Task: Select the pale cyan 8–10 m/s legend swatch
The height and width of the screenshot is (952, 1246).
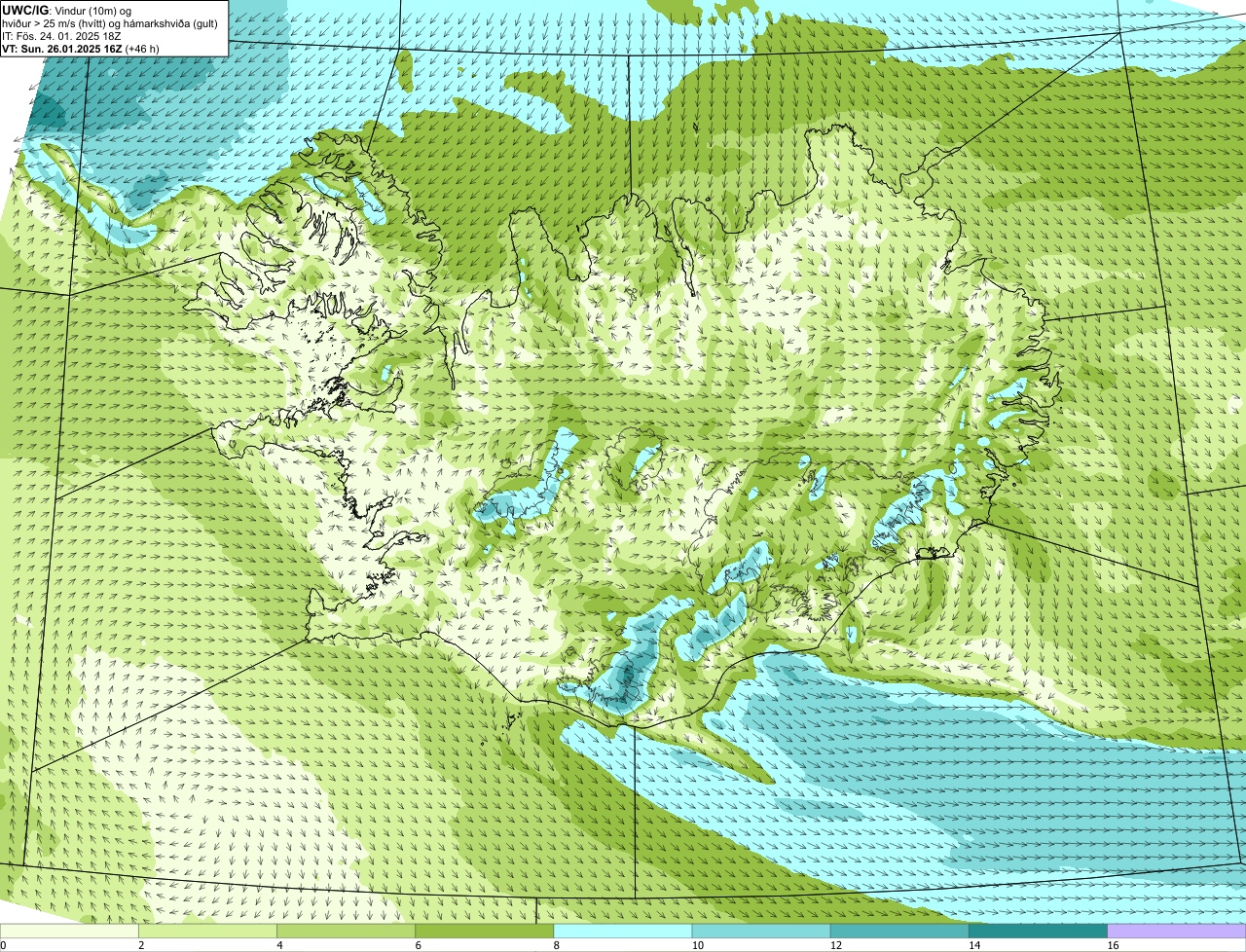Action: point(623,932)
